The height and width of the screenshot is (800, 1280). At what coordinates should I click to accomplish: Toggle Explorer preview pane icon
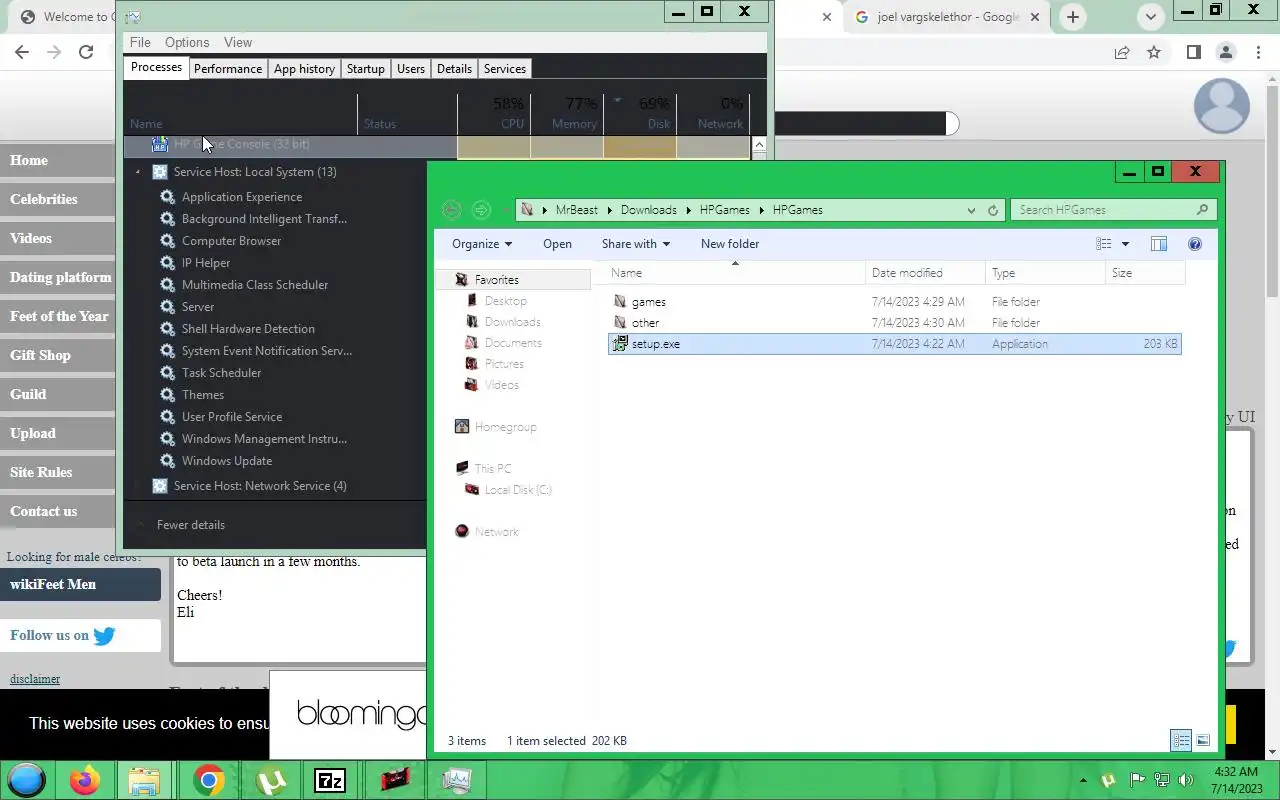1159,244
